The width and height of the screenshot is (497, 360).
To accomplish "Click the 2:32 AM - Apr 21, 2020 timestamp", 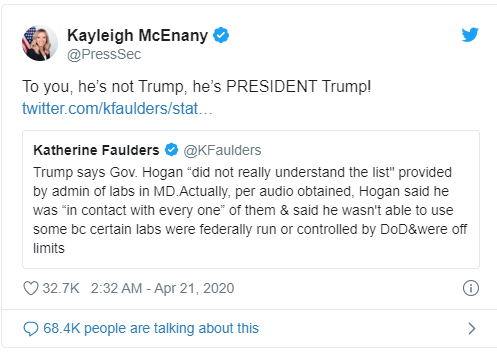I will 162,288.
